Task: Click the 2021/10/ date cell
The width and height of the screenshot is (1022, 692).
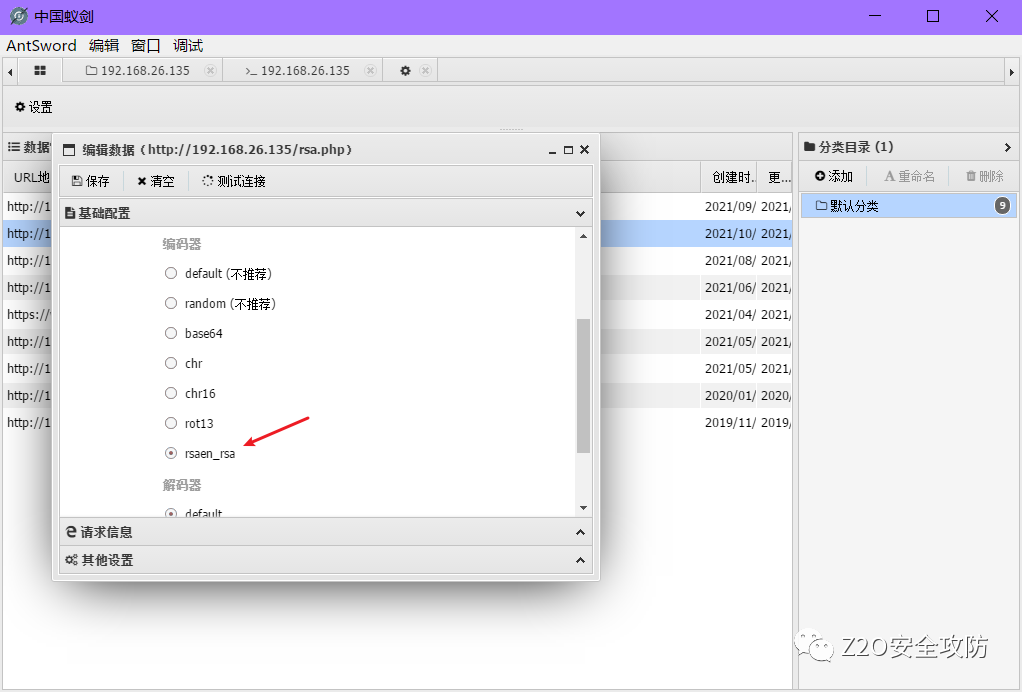Action: pos(730,233)
